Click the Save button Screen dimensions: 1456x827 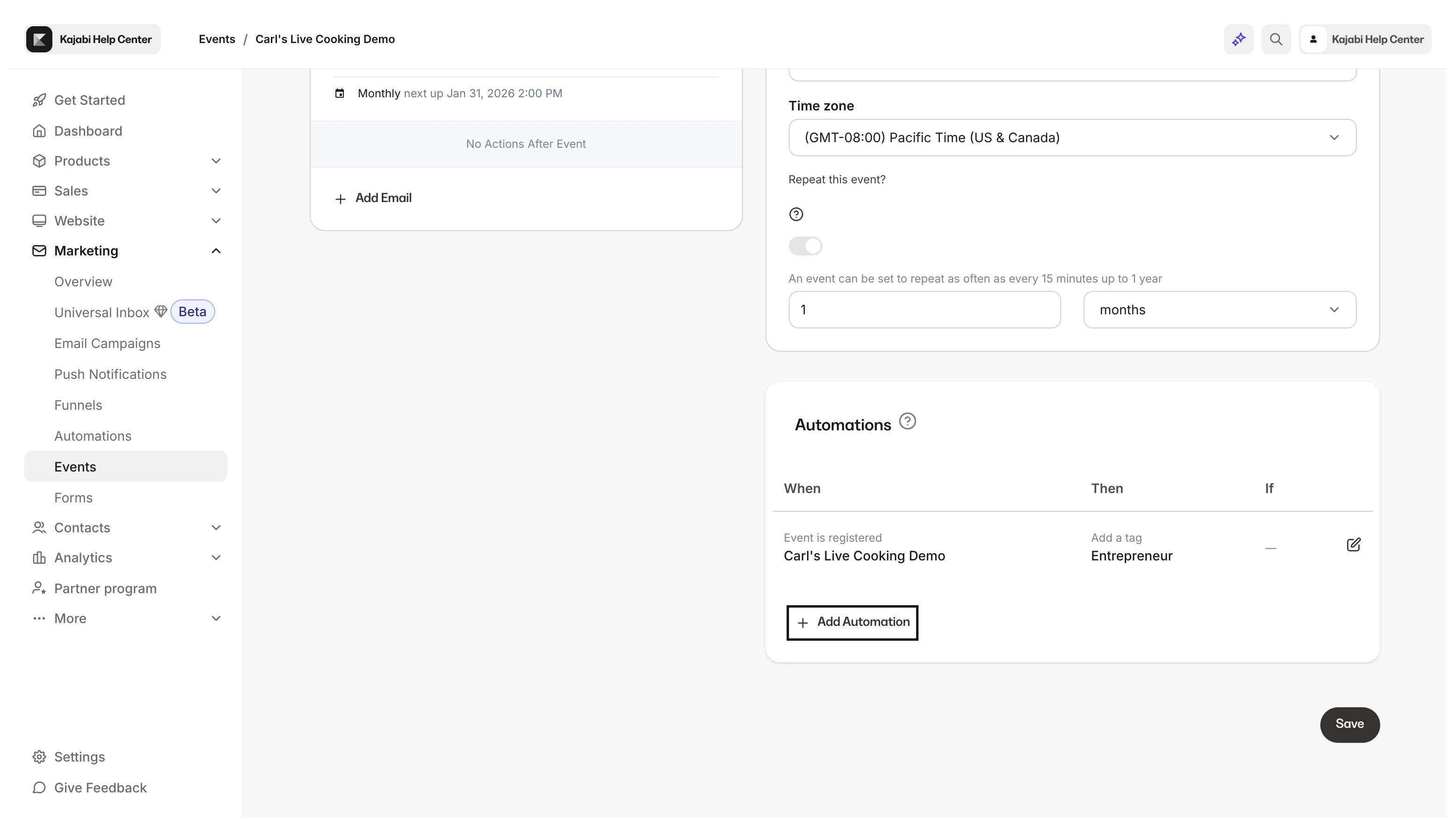tap(1350, 724)
